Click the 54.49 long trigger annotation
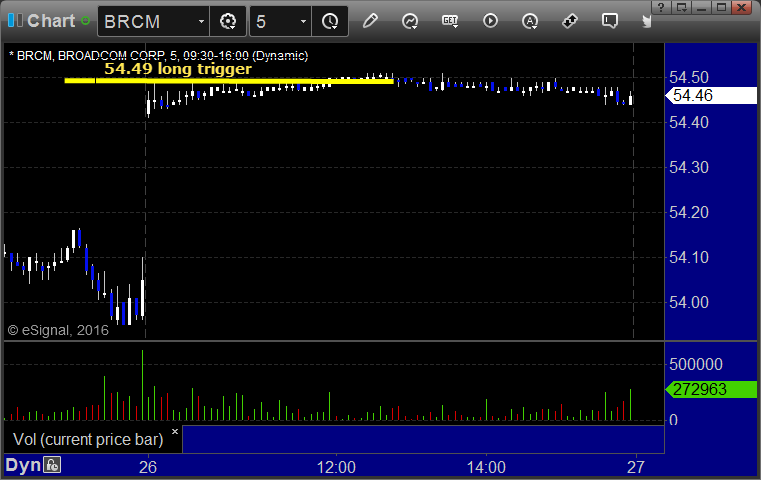The height and width of the screenshot is (480, 761). (178, 68)
